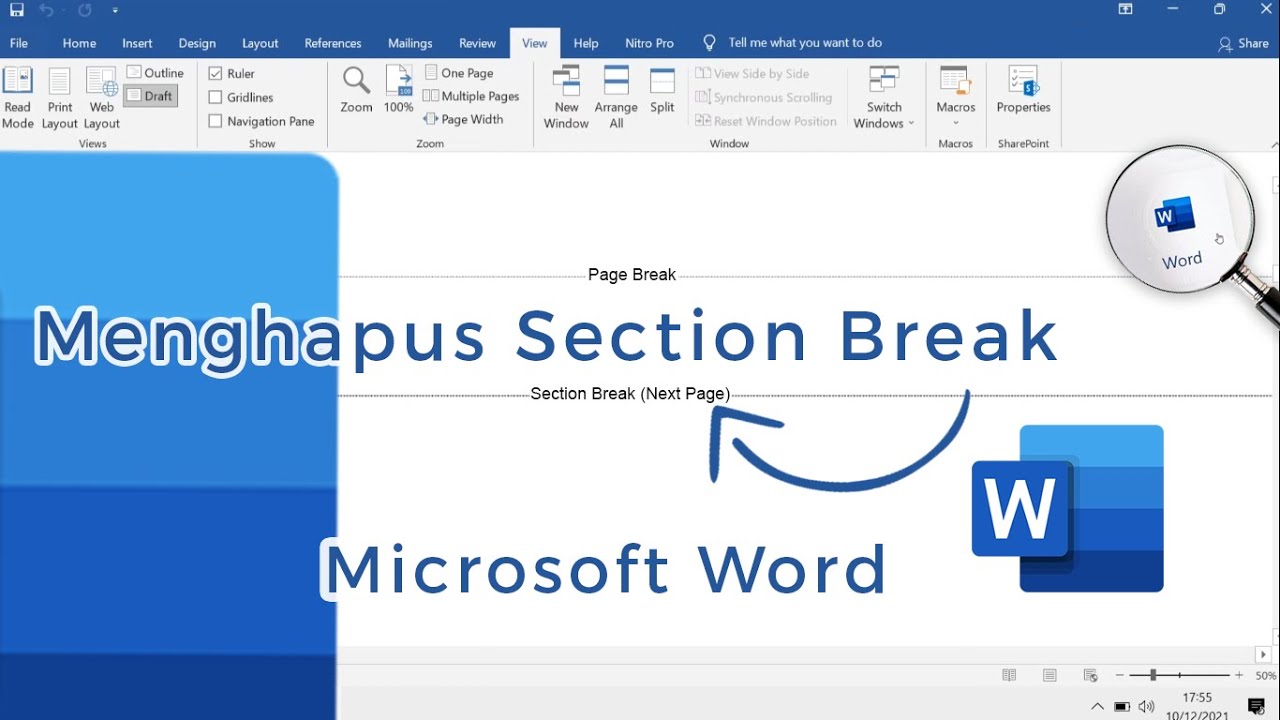Click View Side by Side

pyautogui.click(x=752, y=73)
